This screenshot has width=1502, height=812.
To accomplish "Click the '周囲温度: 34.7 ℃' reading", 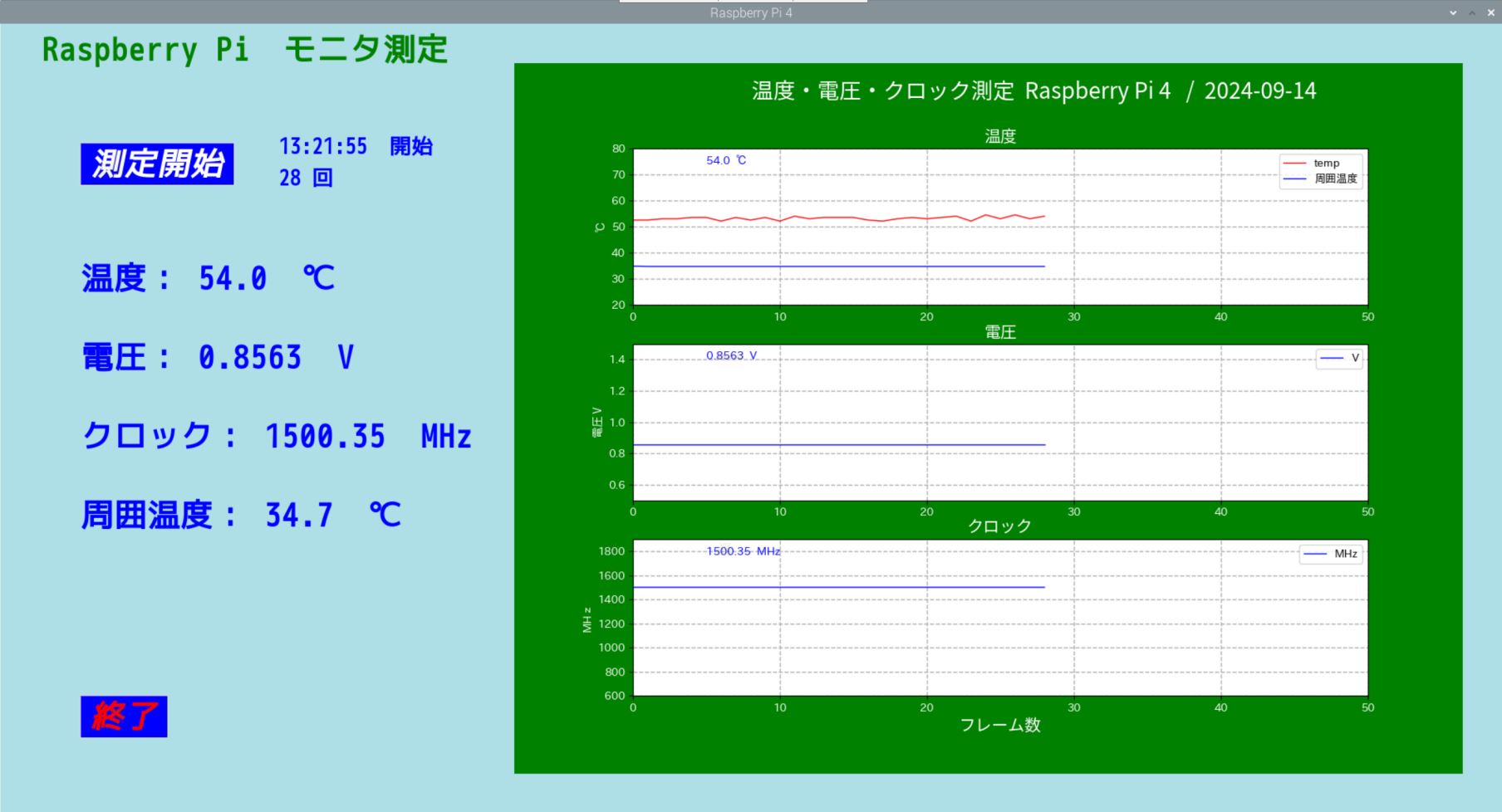I will click(x=242, y=515).
